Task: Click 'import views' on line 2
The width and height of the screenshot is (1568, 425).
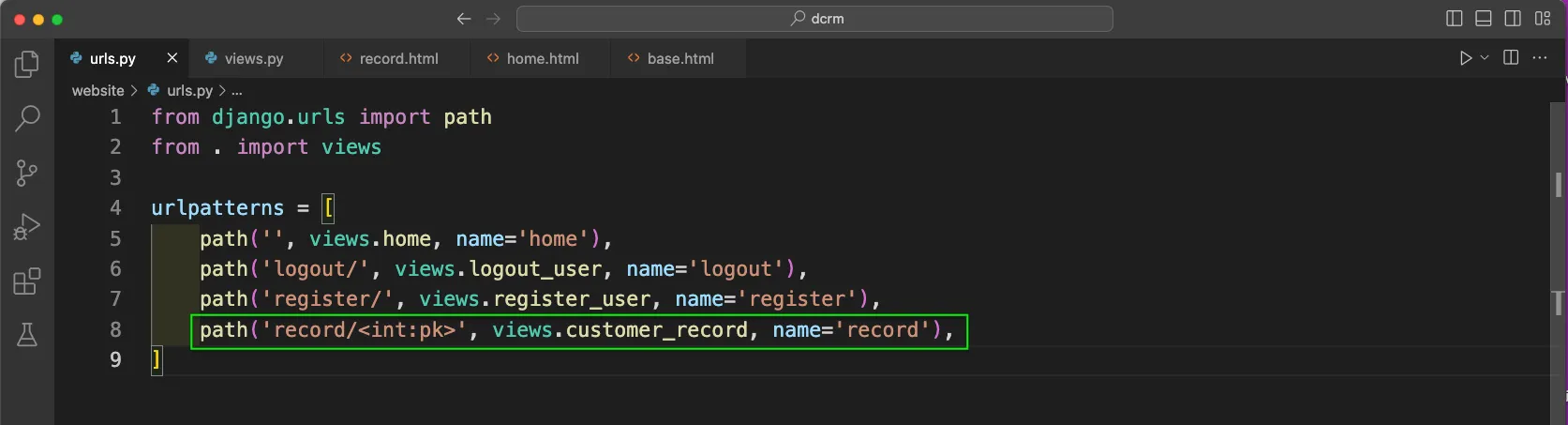Action: tap(309, 147)
